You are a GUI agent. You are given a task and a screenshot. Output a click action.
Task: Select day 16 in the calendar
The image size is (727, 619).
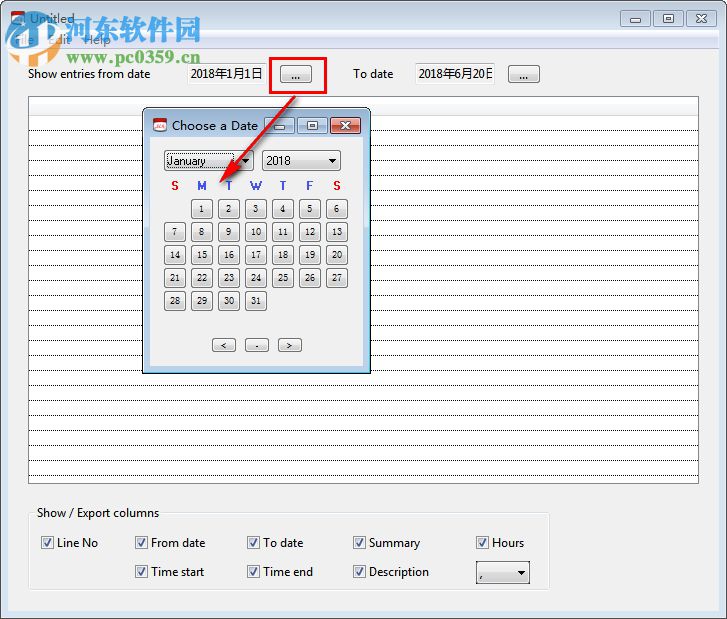[229, 255]
